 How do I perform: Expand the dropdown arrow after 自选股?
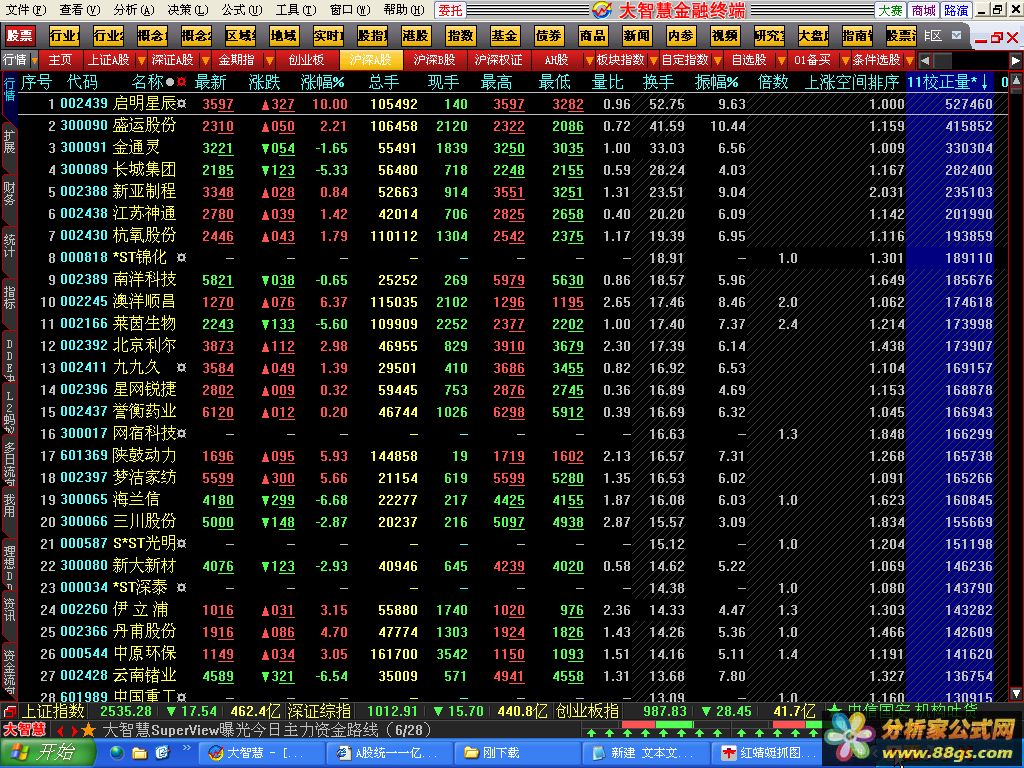[781, 61]
